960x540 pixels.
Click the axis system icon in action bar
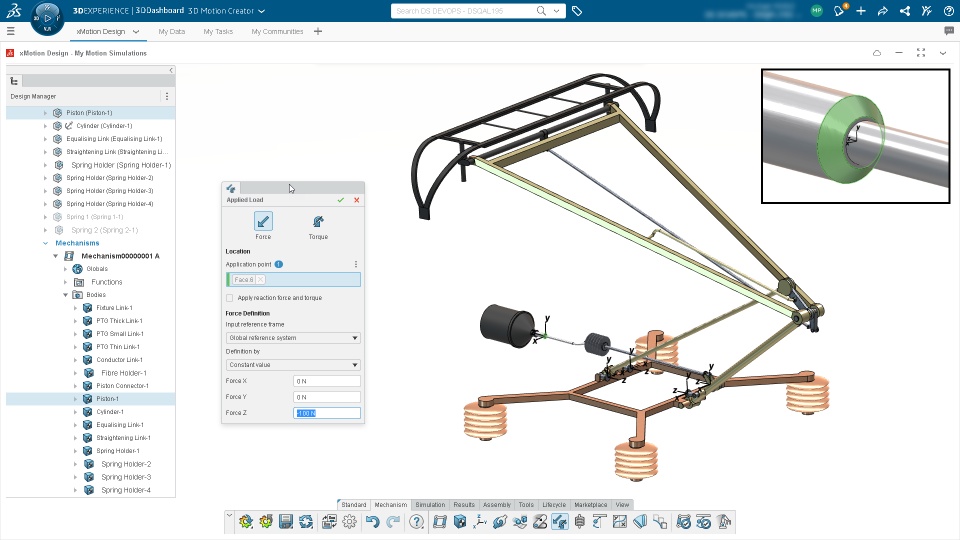click(480, 522)
